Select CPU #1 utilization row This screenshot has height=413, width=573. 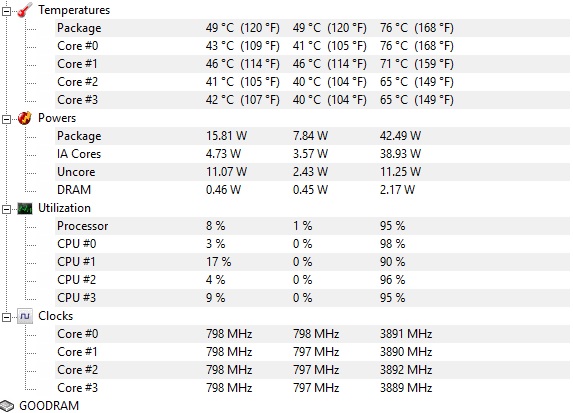[x=312, y=262]
